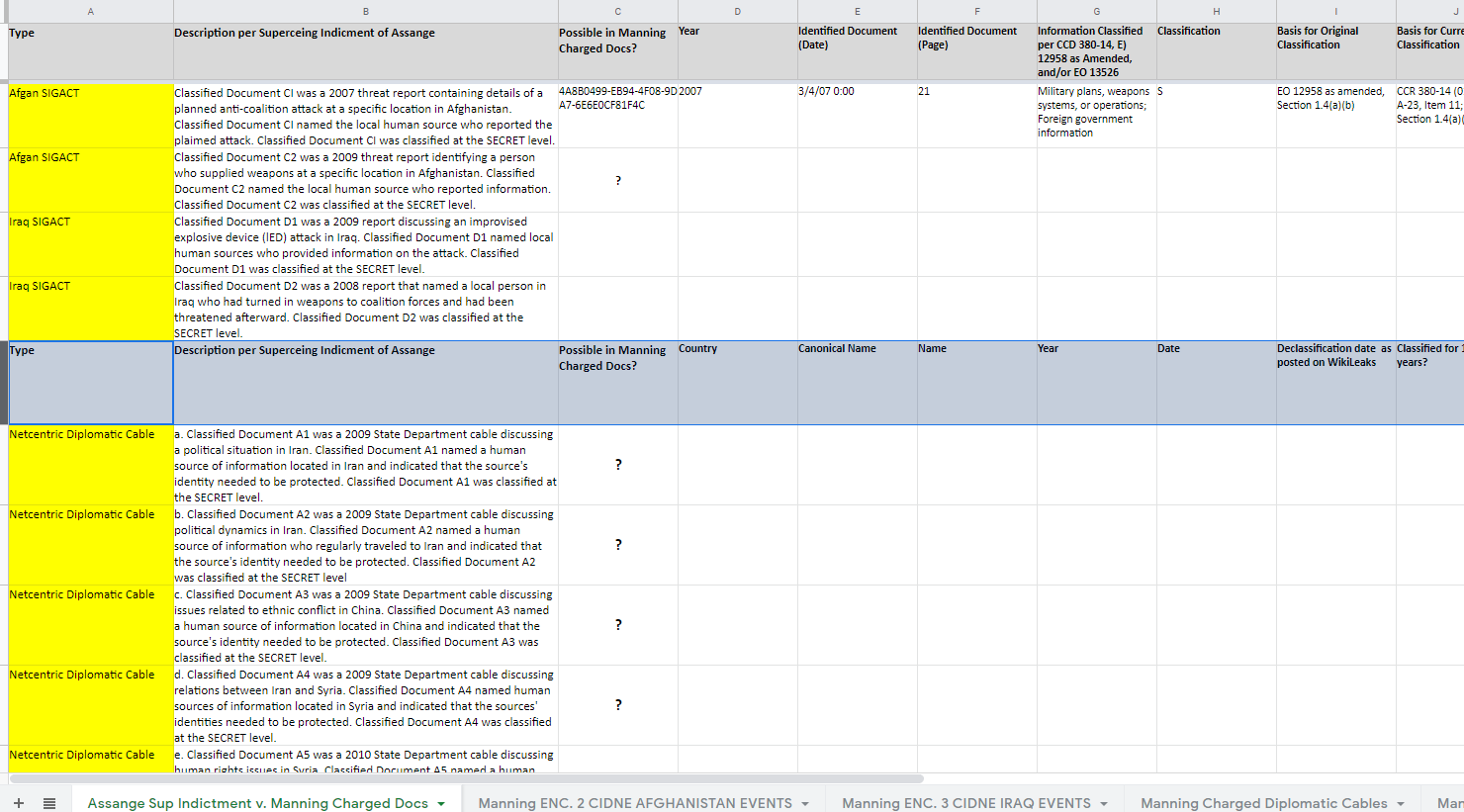The height and width of the screenshot is (812, 1464).
Task: Open the all sheets list icon
Action: click(x=49, y=803)
